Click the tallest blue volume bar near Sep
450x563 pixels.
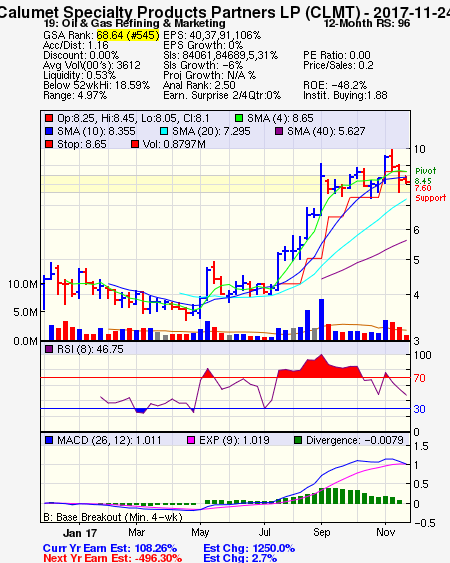point(321,320)
